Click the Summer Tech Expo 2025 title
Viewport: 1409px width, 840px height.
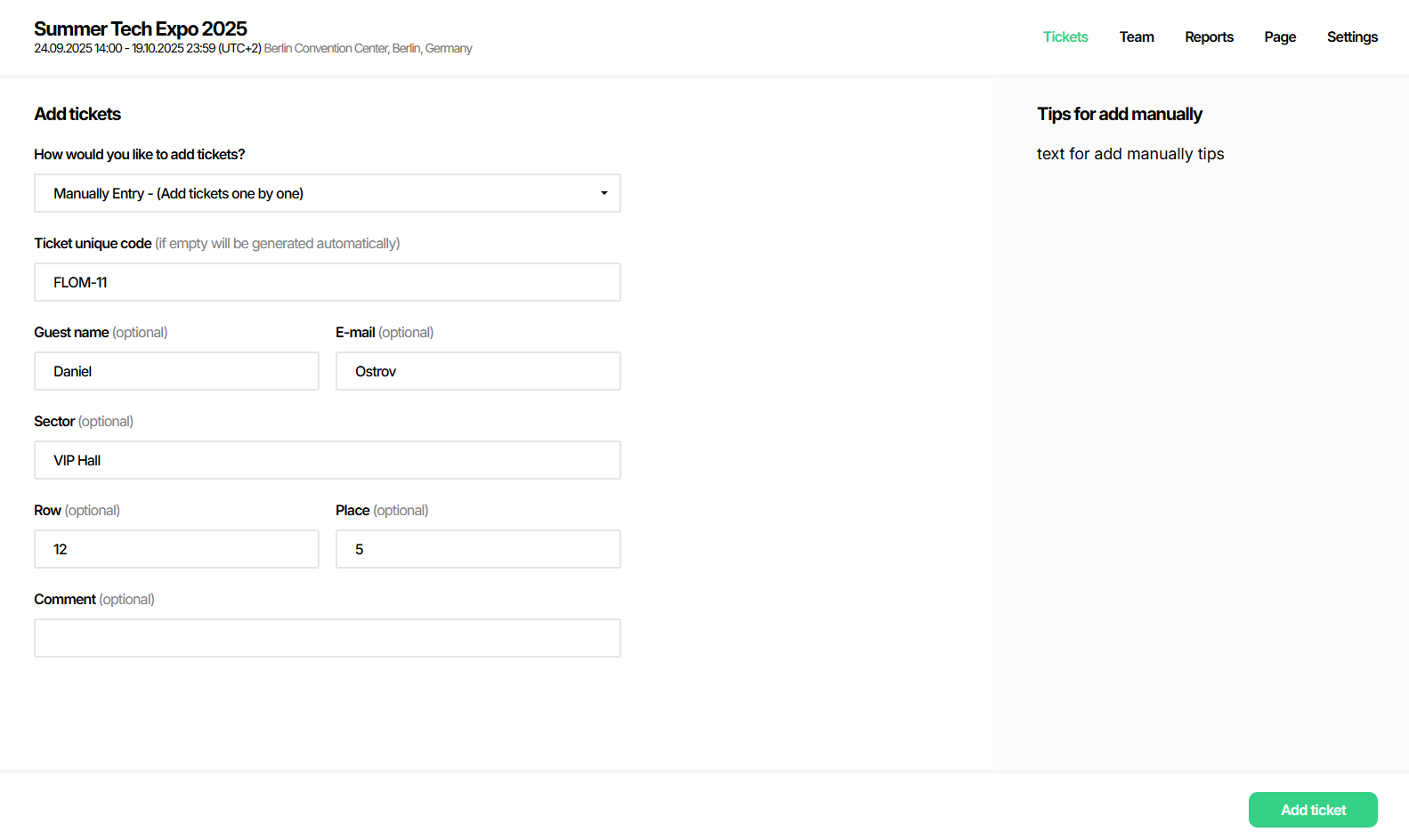(x=141, y=28)
